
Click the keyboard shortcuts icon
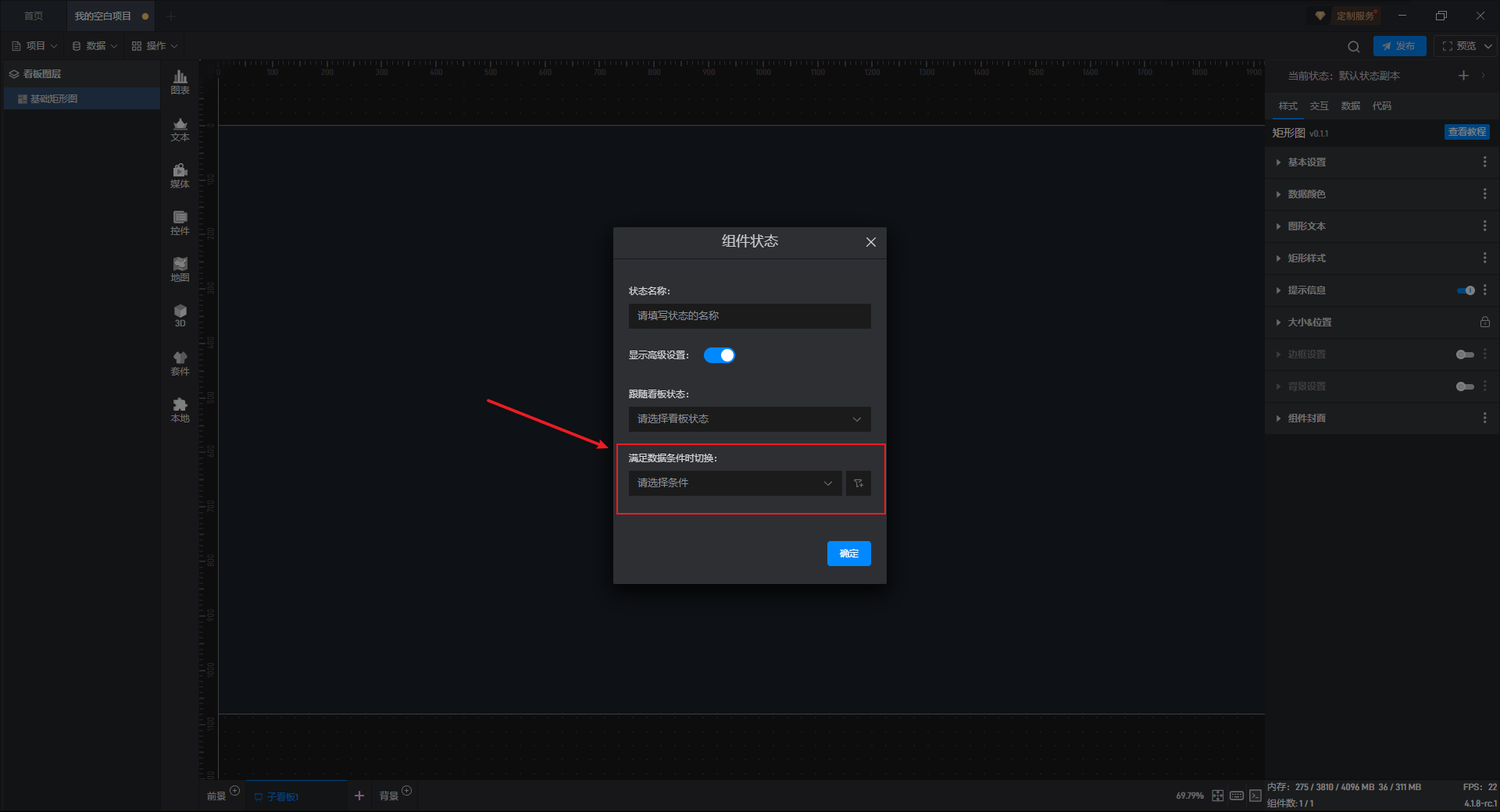pos(1237,796)
